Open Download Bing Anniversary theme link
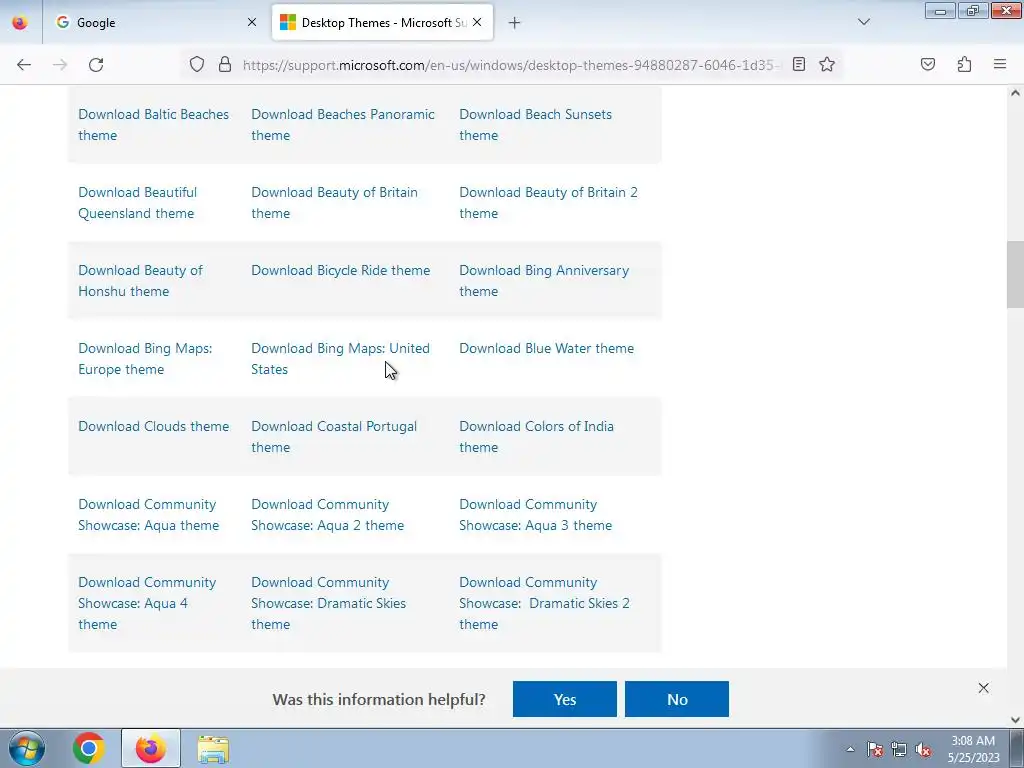This screenshot has width=1024, height=768. pyautogui.click(x=544, y=281)
